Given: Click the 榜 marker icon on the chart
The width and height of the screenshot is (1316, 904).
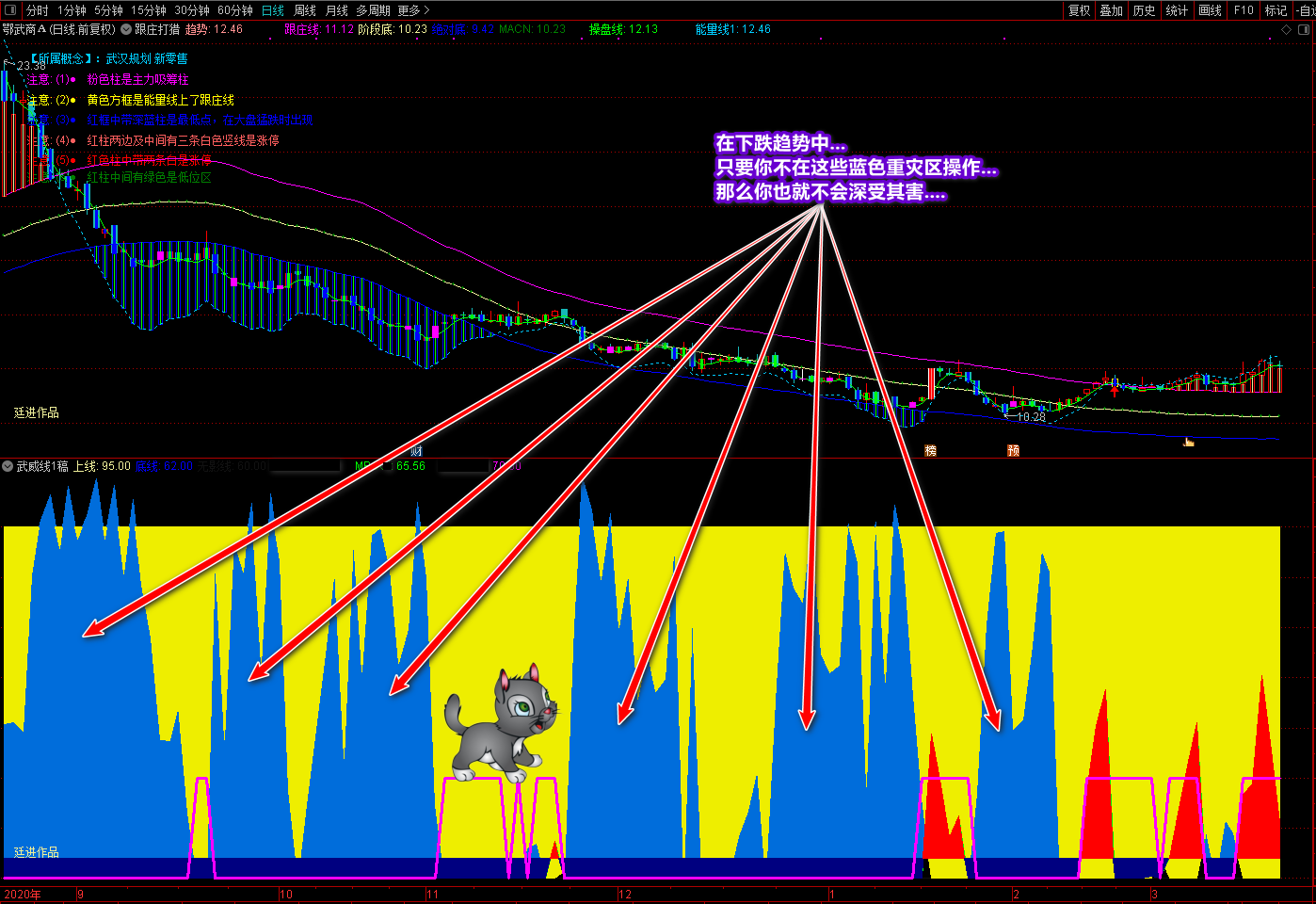Looking at the screenshot, I should (x=930, y=451).
